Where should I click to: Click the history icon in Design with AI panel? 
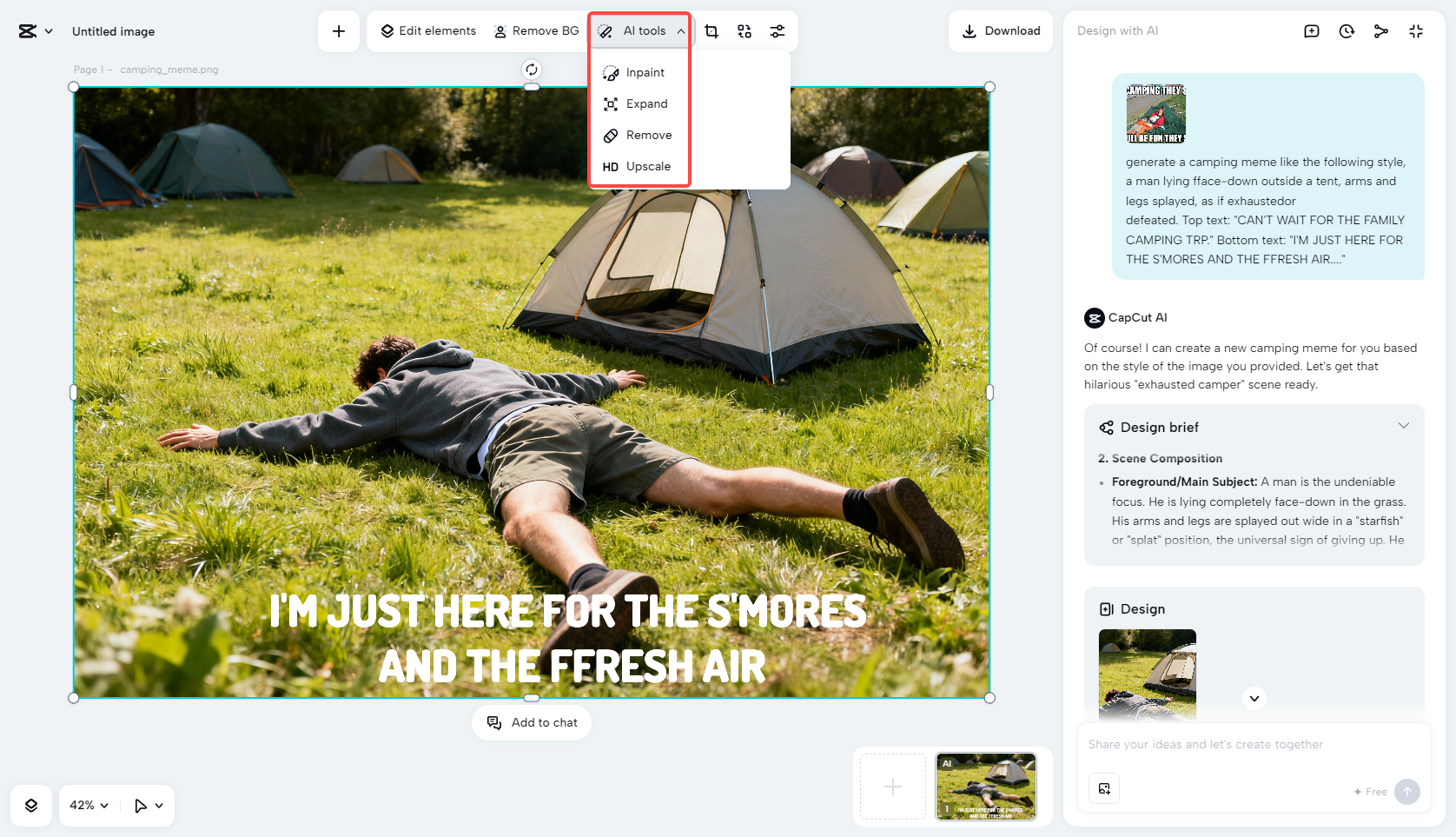coord(1347,30)
